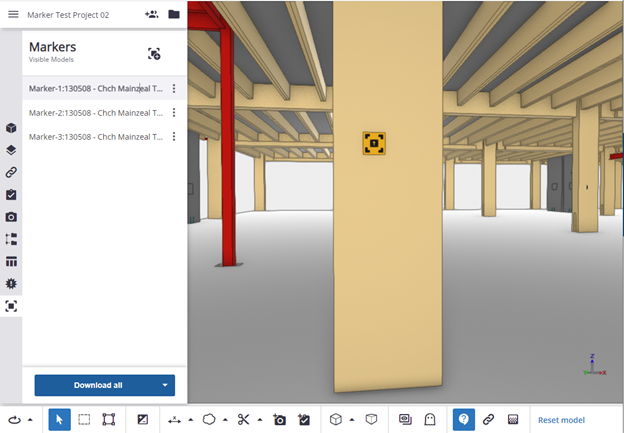Click the yellow marker on the column
Viewport: 624px width, 433px height.
[x=374, y=144]
